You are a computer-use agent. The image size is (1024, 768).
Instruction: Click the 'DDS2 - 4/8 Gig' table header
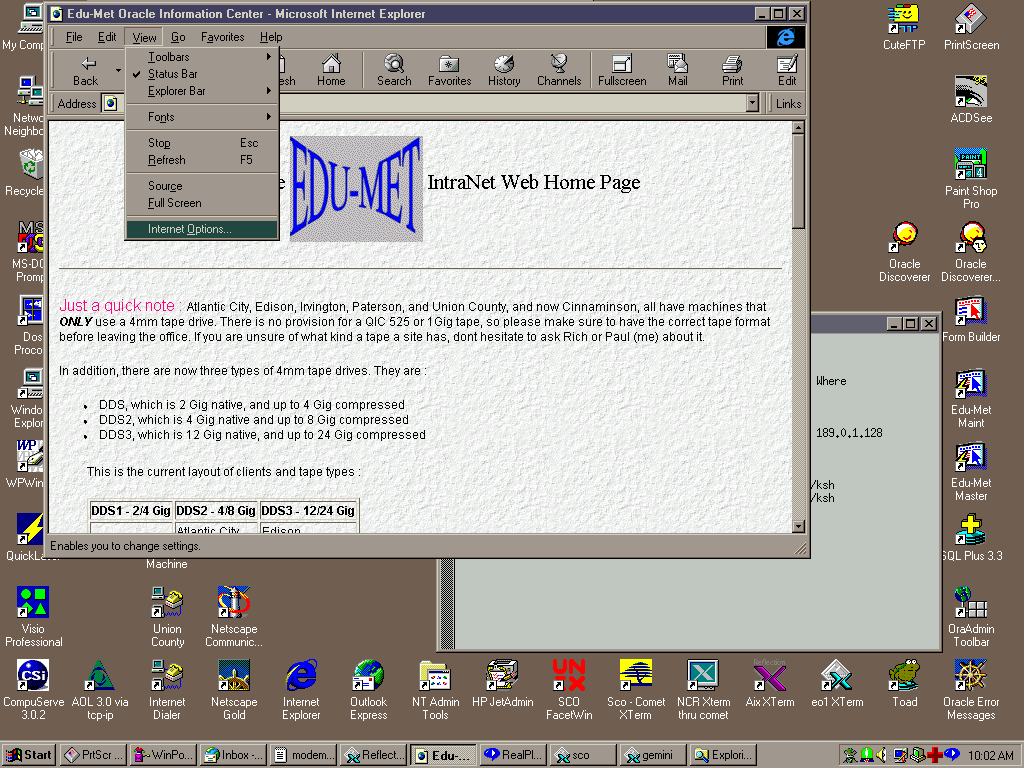point(216,511)
